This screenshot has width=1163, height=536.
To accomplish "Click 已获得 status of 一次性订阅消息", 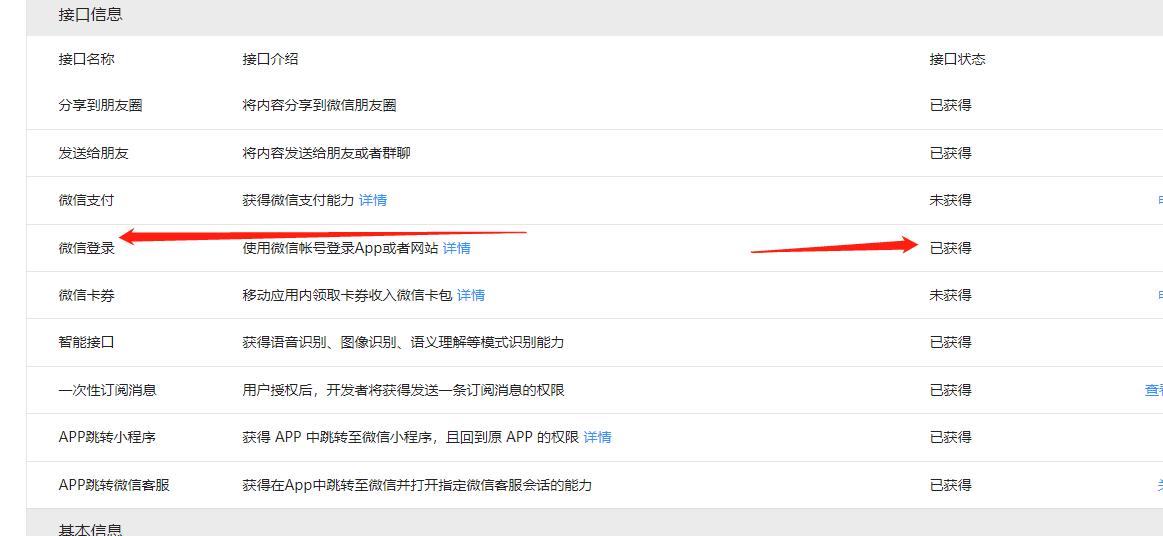I will click(x=950, y=390).
